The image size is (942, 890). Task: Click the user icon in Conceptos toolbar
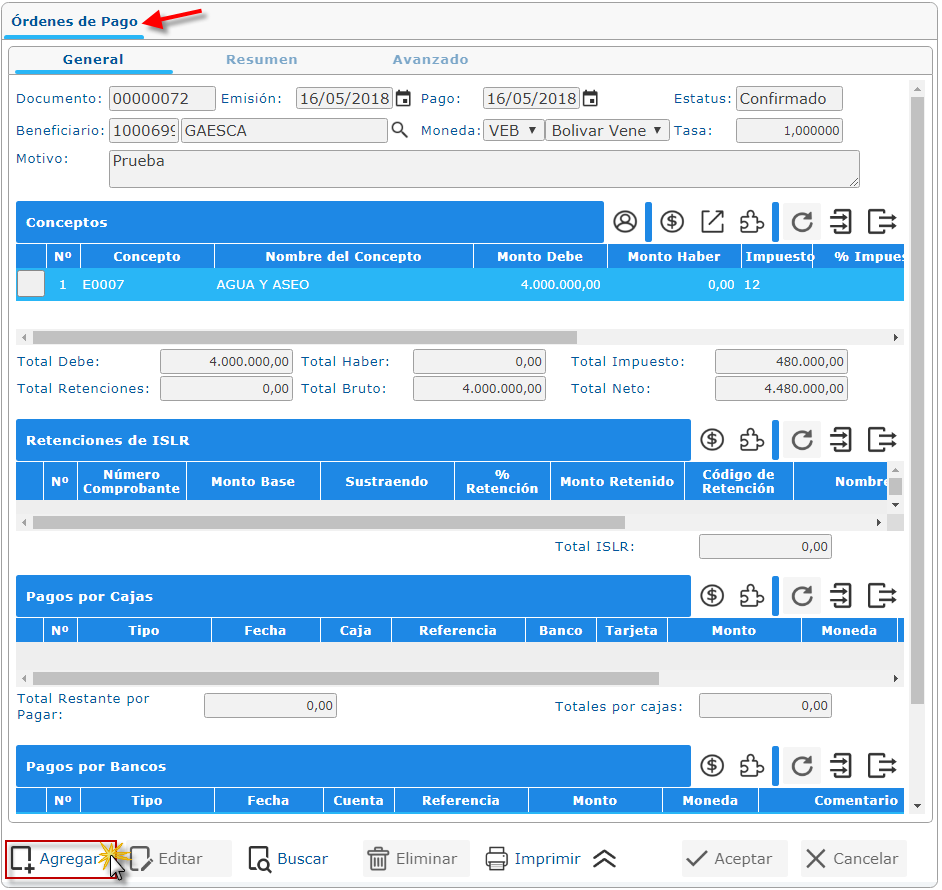pyautogui.click(x=625, y=222)
